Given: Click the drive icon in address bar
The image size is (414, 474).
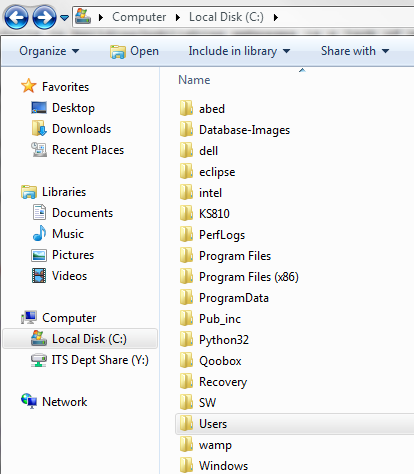Looking at the screenshot, I should (x=83, y=17).
